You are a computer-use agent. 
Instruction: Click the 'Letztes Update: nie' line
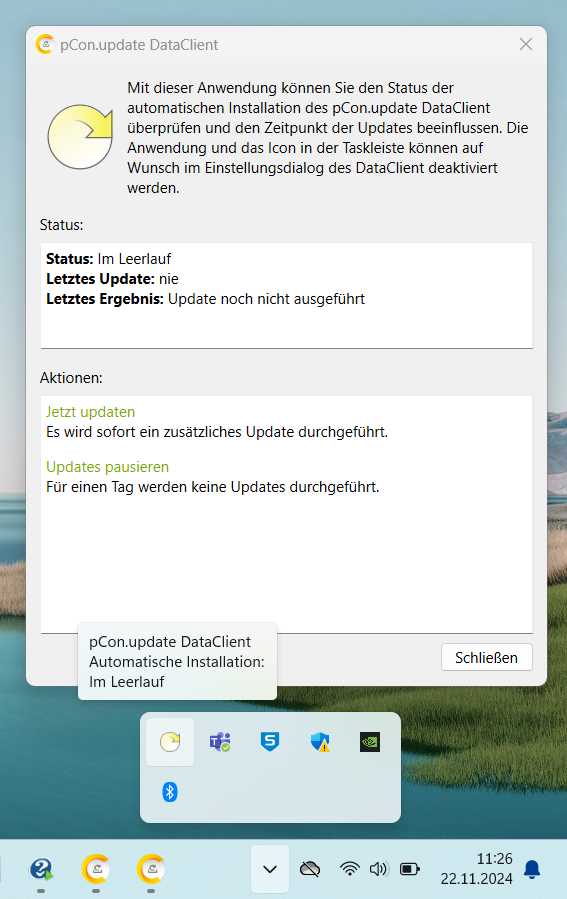pos(112,279)
